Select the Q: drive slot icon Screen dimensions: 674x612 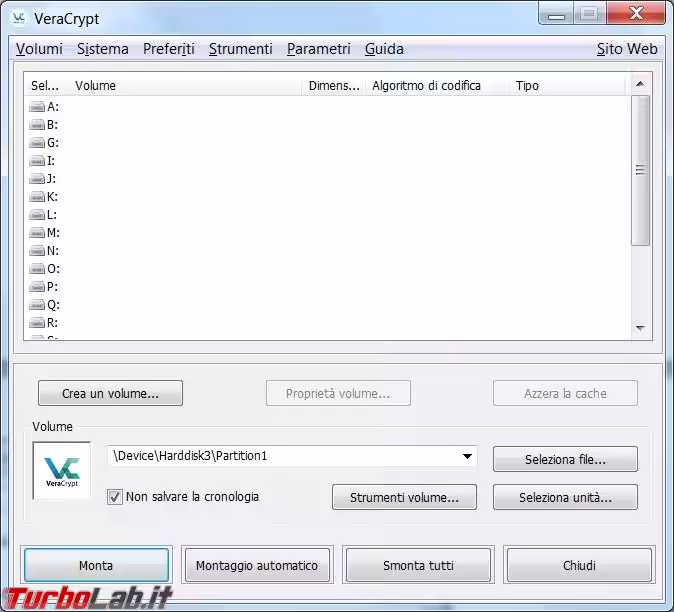pyautogui.click(x=37, y=304)
